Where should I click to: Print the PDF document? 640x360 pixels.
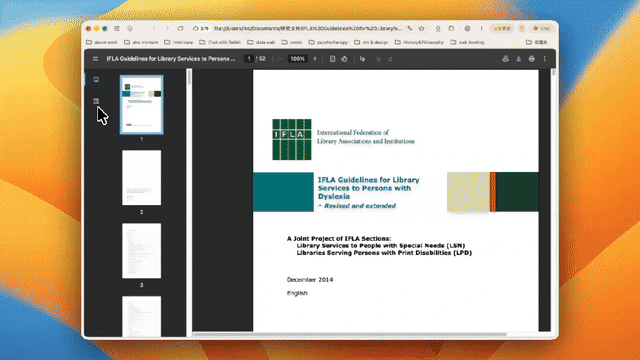(531, 59)
